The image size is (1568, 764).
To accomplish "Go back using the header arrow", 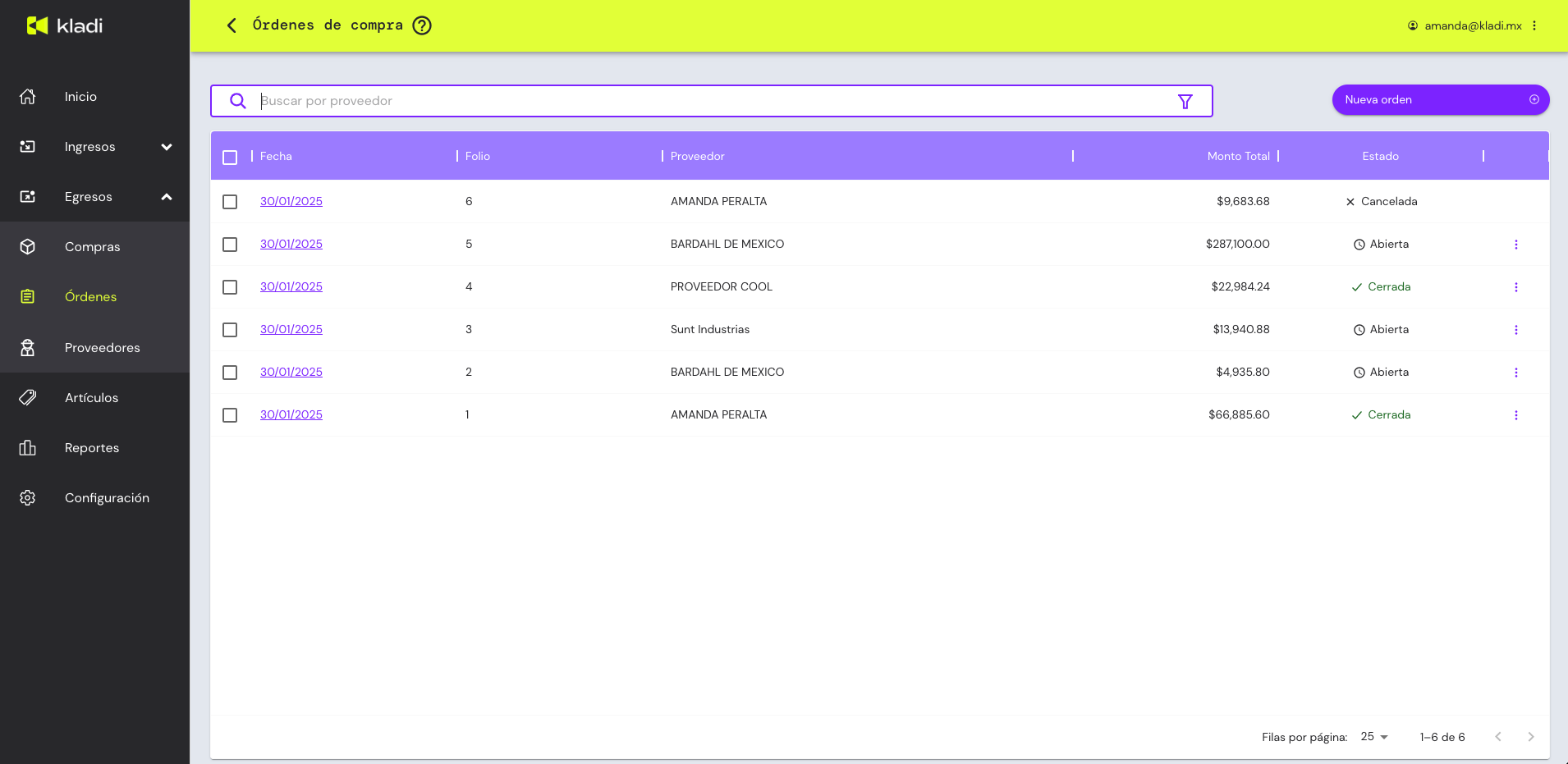I will coord(232,25).
